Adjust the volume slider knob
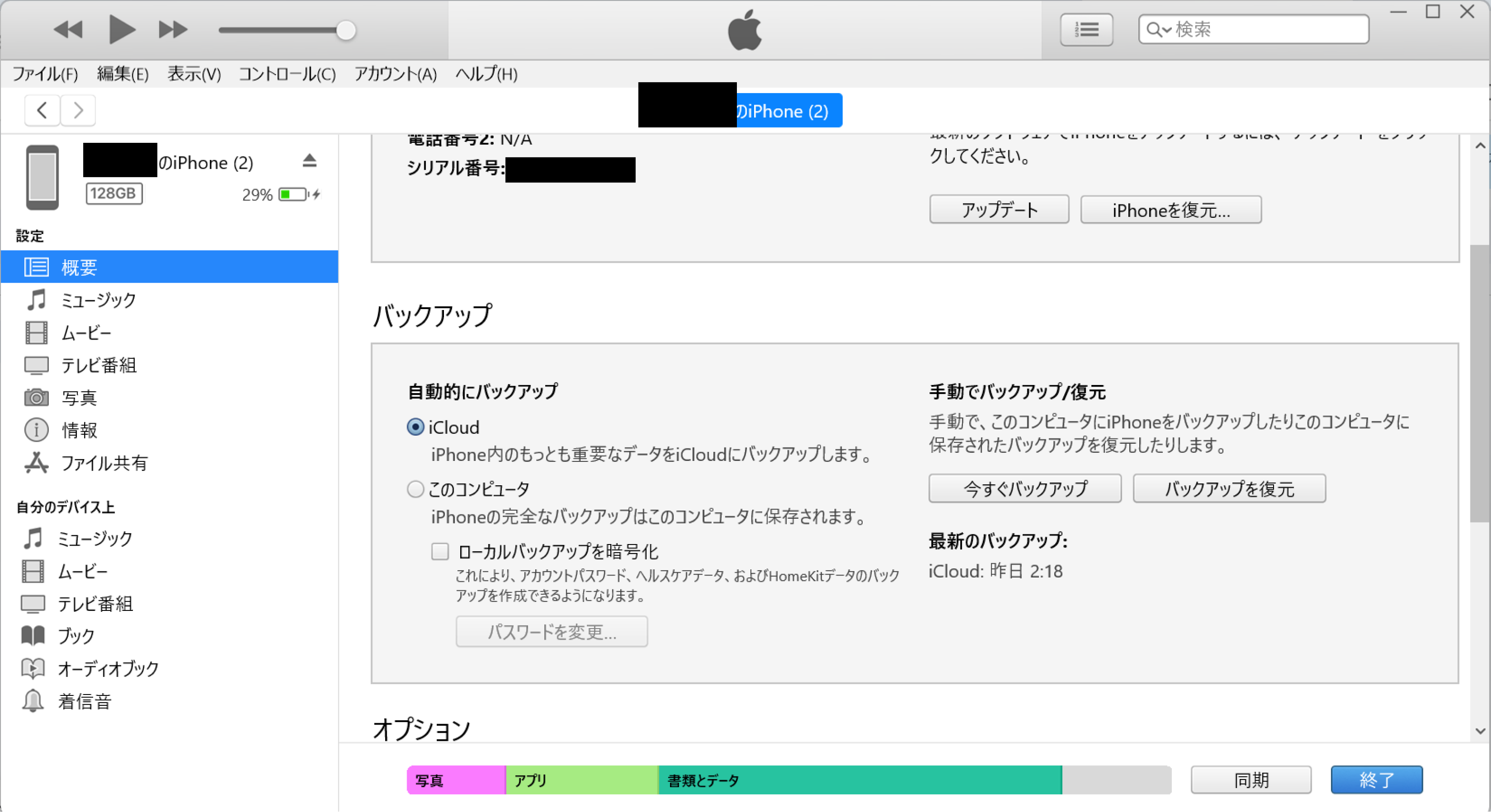Image resolution: width=1491 pixels, height=812 pixels. (346, 30)
